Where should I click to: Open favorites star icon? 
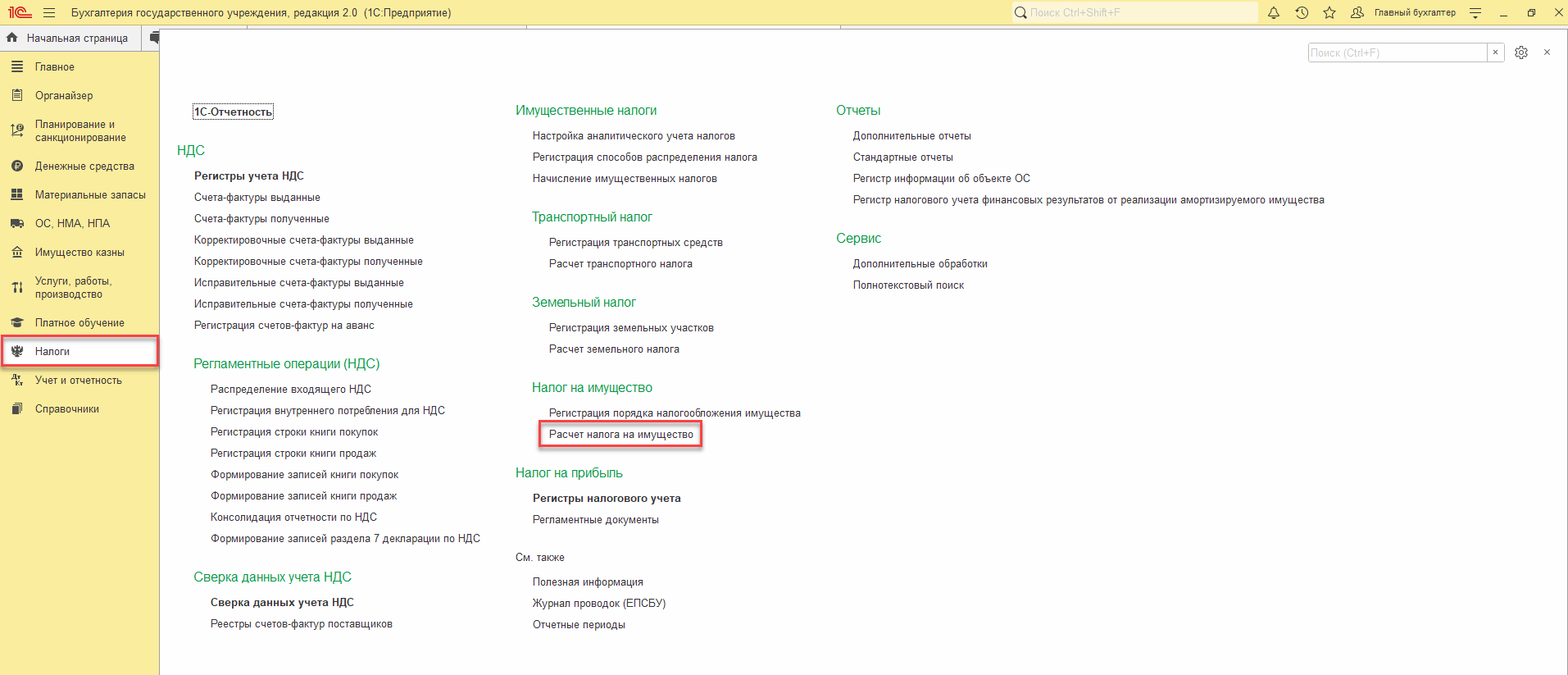(1329, 12)
